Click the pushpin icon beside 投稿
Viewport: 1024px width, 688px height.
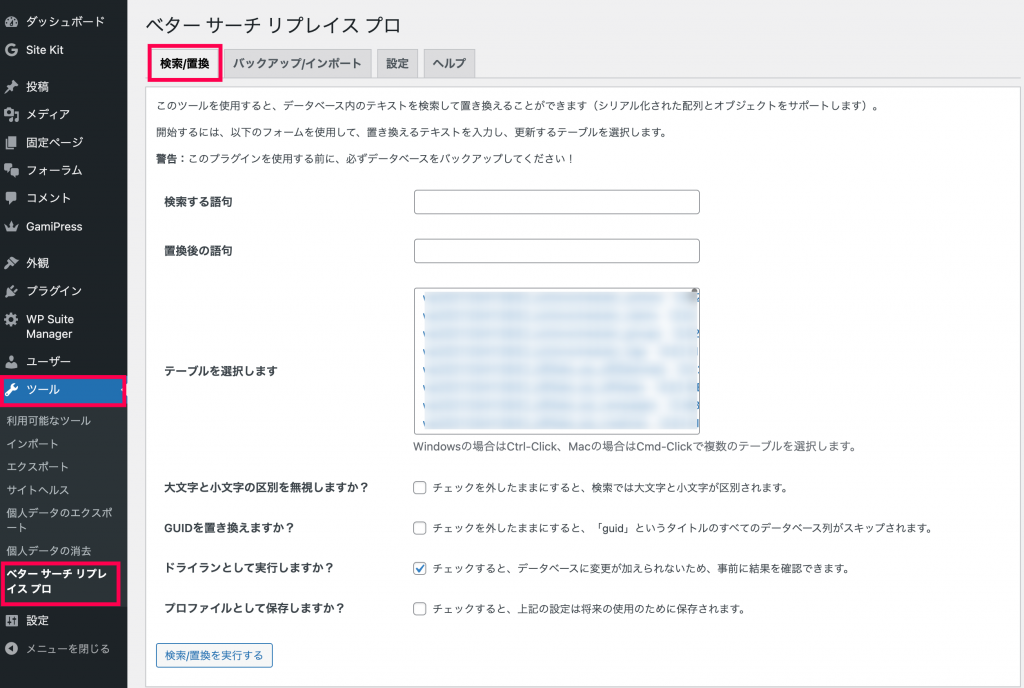tap(11, 87)
